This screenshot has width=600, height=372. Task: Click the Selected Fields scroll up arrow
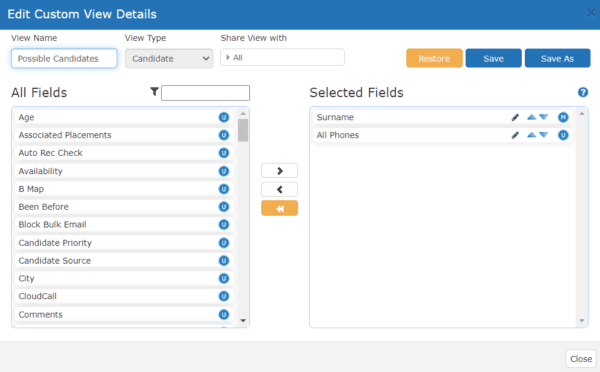pos(582,114)
